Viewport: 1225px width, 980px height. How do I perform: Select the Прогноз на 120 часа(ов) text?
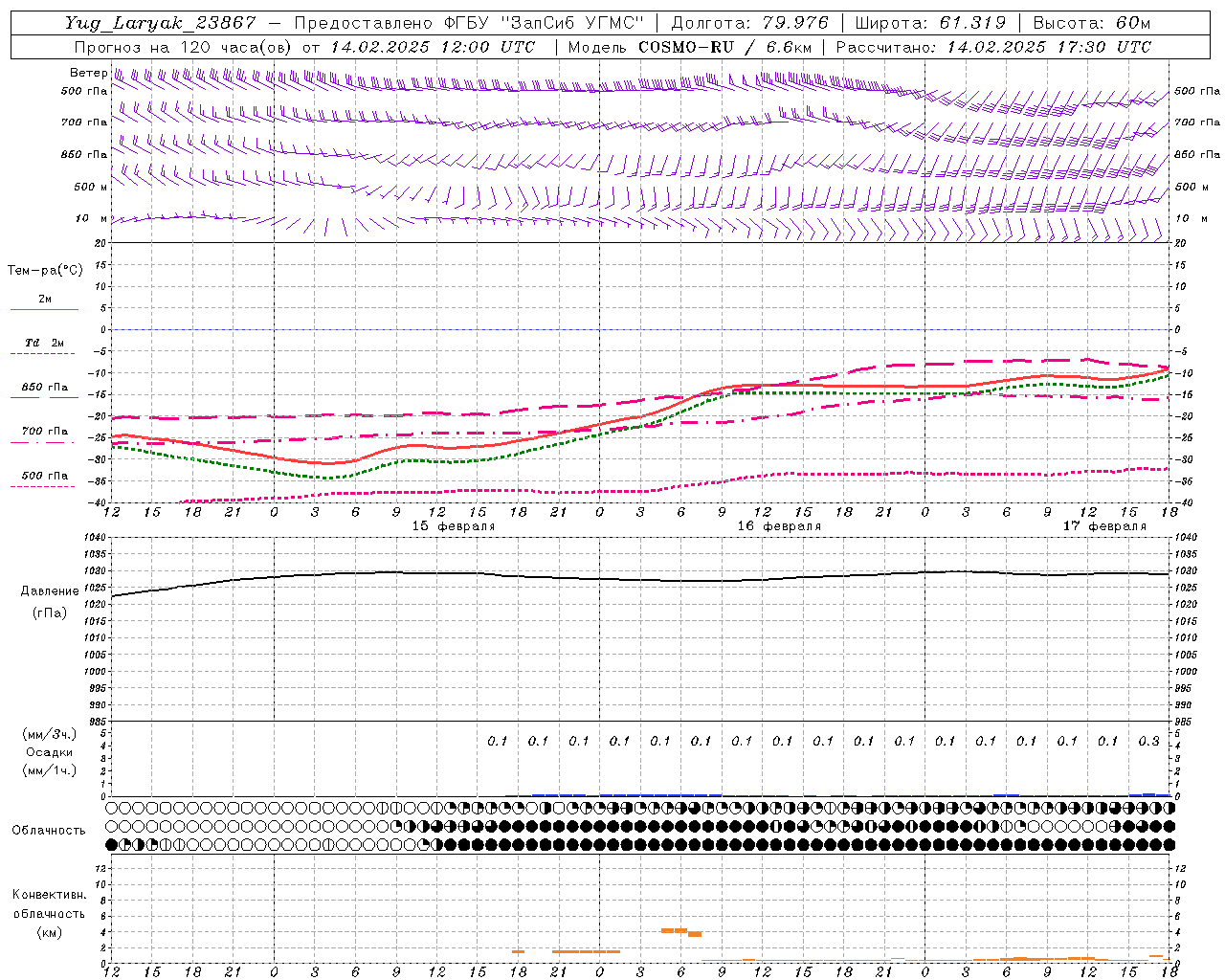coord(184,47)
